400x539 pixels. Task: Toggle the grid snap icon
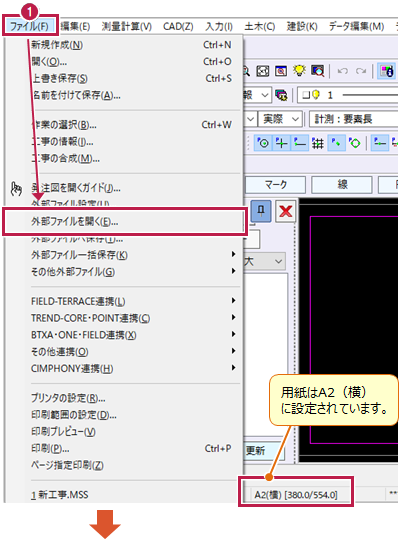(318, 143)
